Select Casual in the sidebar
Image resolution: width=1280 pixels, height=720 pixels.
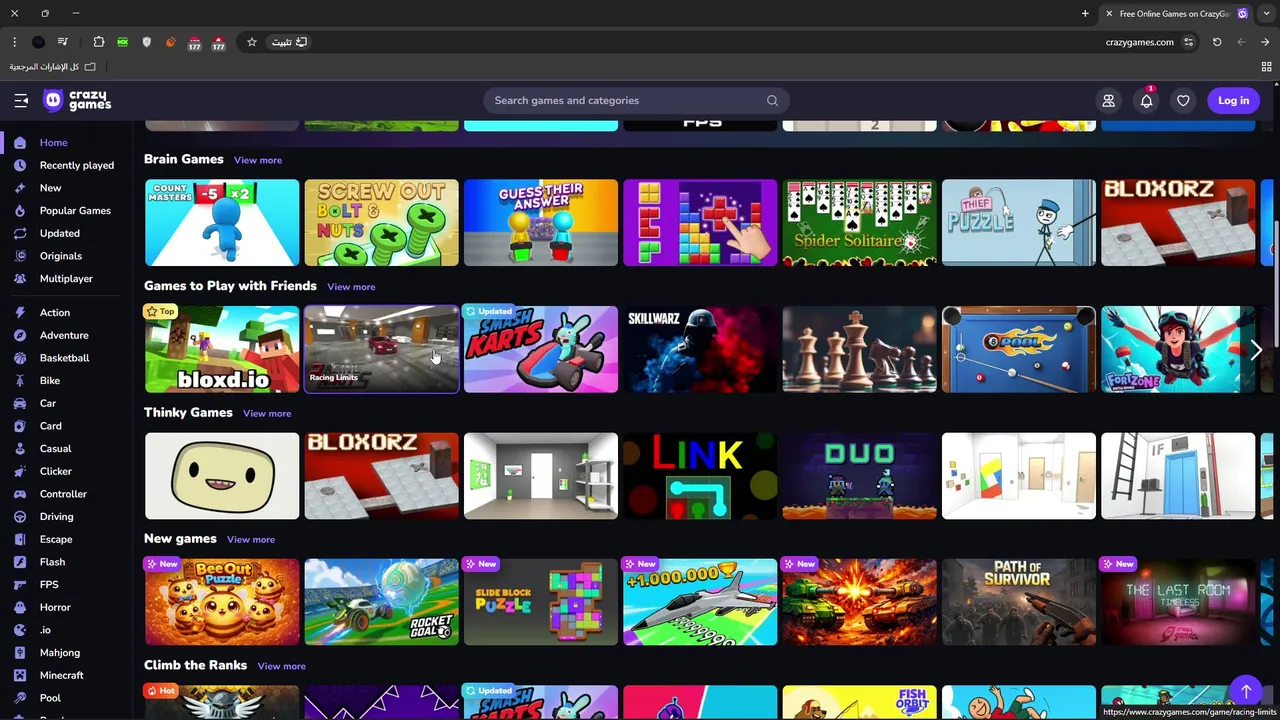[x=55, y=449]
